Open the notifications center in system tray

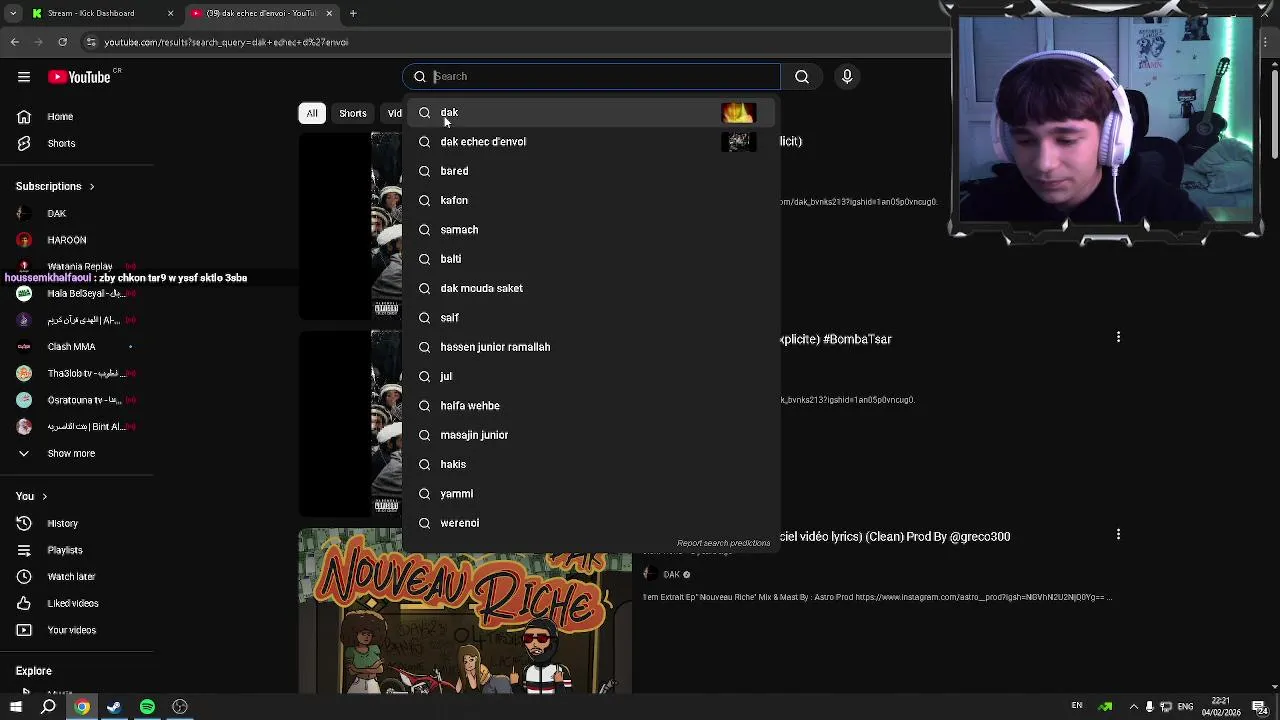pos(1260,707)
